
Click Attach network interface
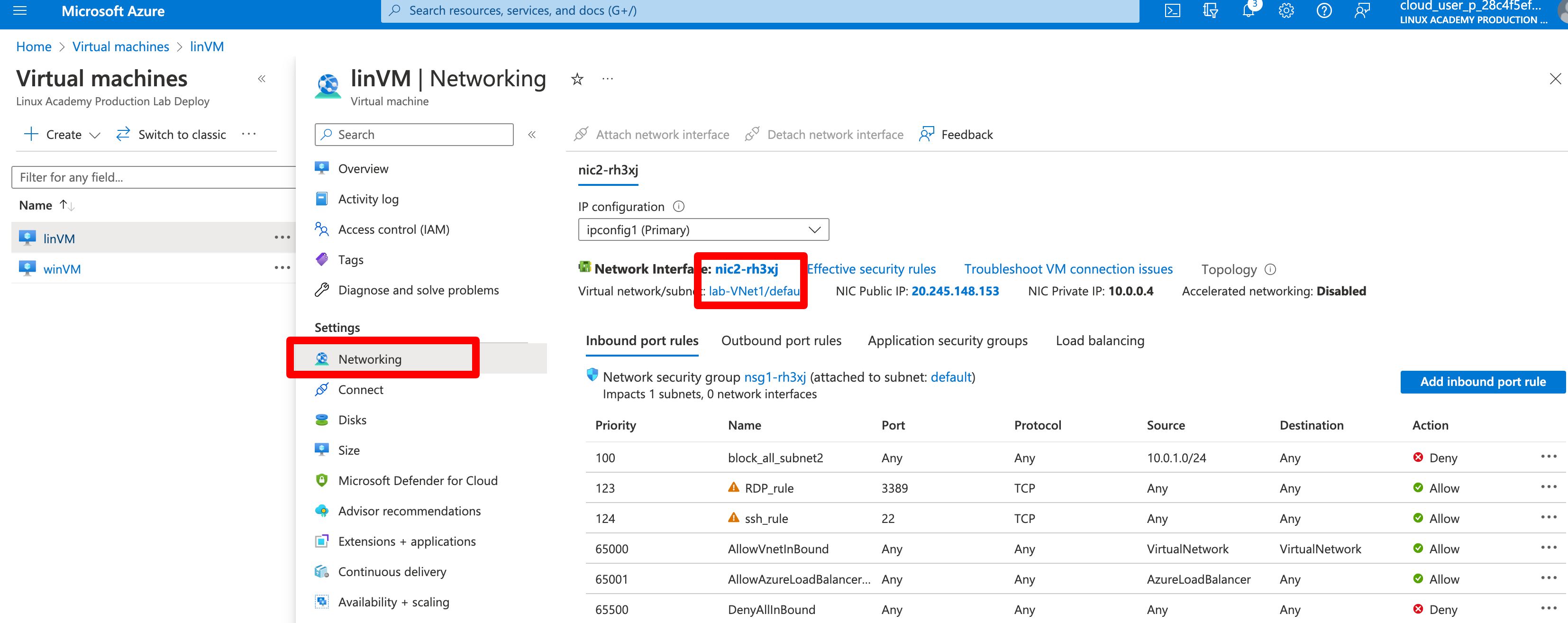651,134
